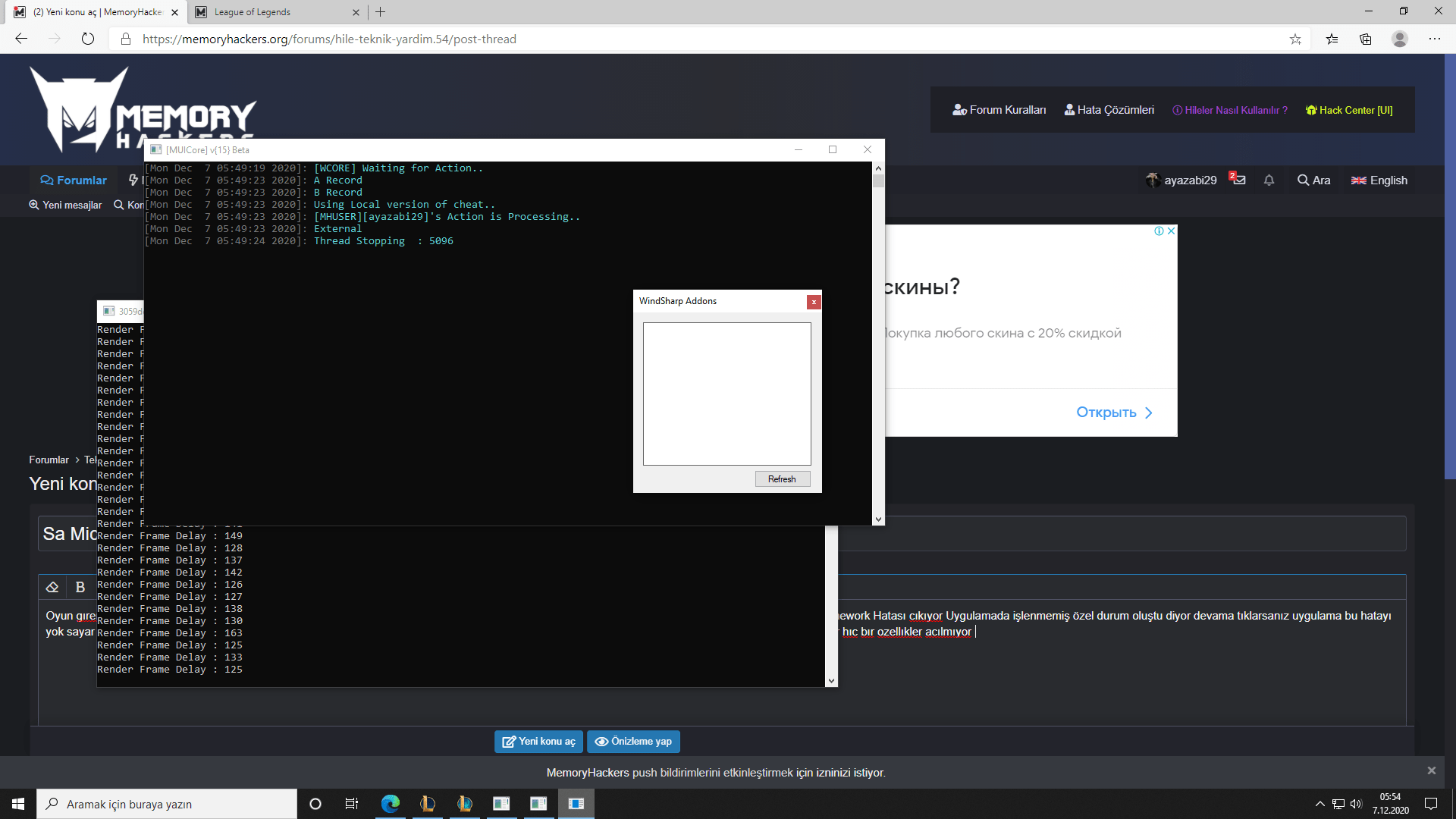Click the empty WindSharp Addons list box
Viewport: 1456px width, 819px height.
point(726,394)
